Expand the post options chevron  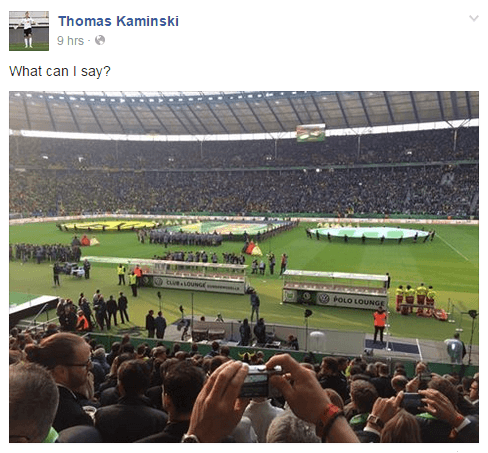coord(474,18)
